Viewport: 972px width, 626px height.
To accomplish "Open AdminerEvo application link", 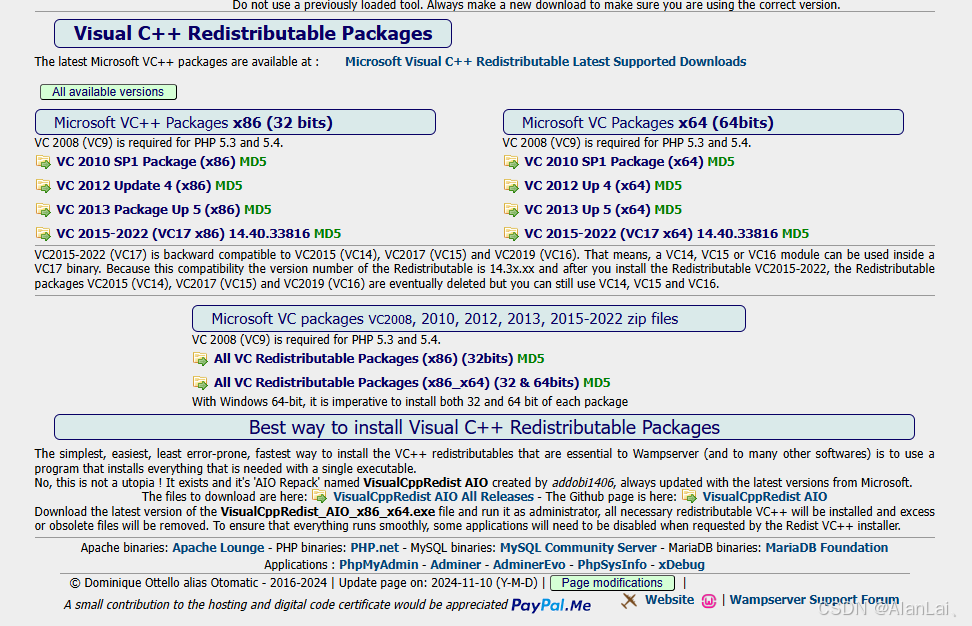I will (529, 565).
